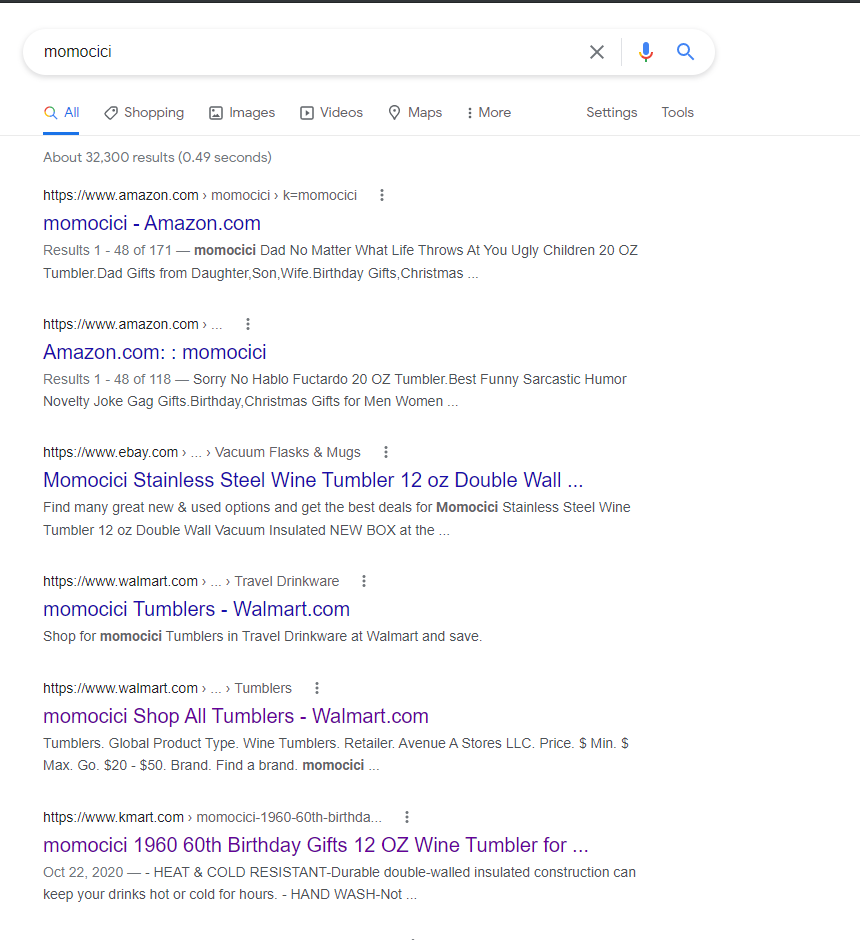
Task: Open three-dot menu for Walmart Tumblers result
Action: click(x=317, y=688)
